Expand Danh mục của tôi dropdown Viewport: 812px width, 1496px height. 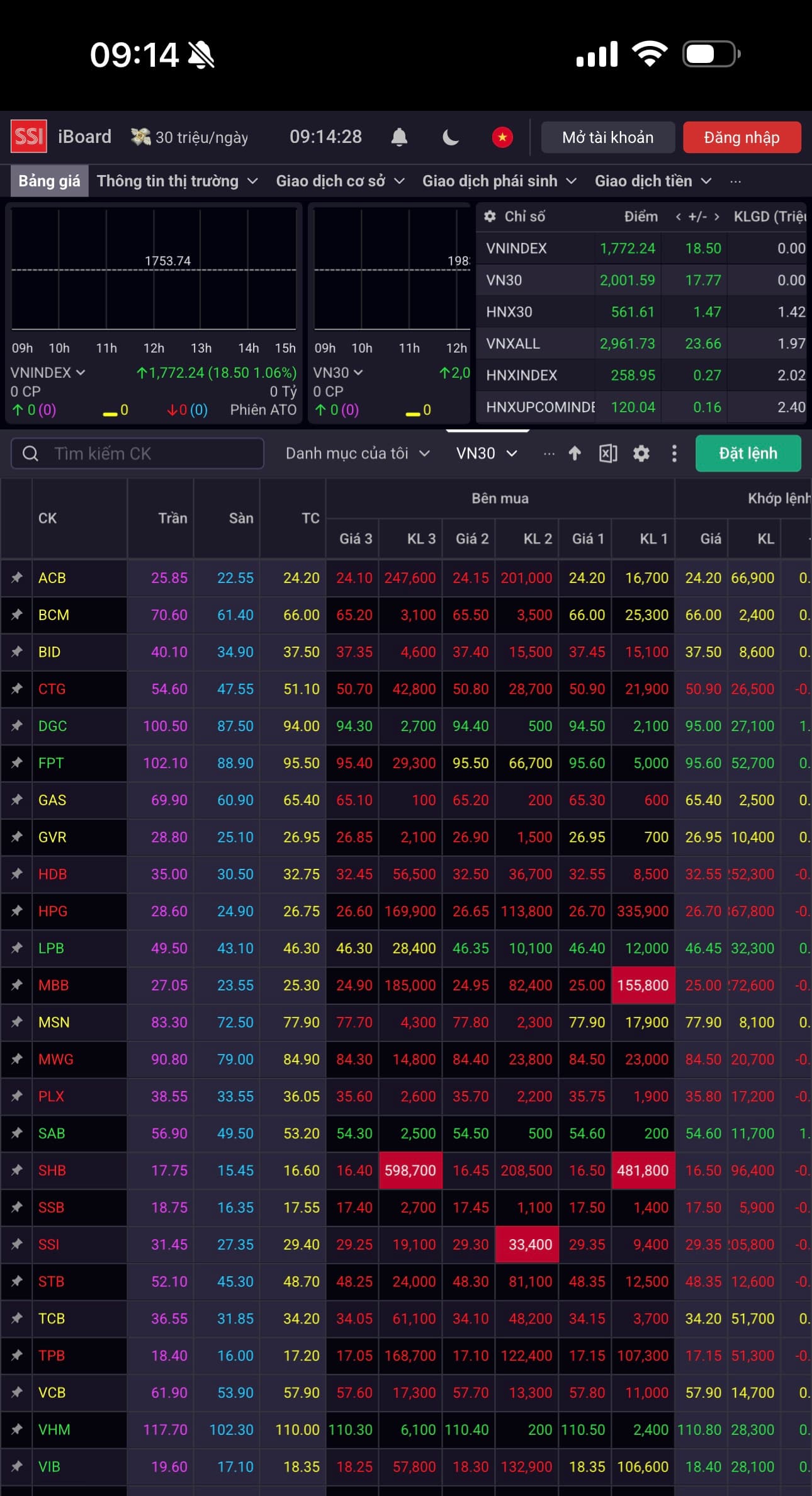357,453
